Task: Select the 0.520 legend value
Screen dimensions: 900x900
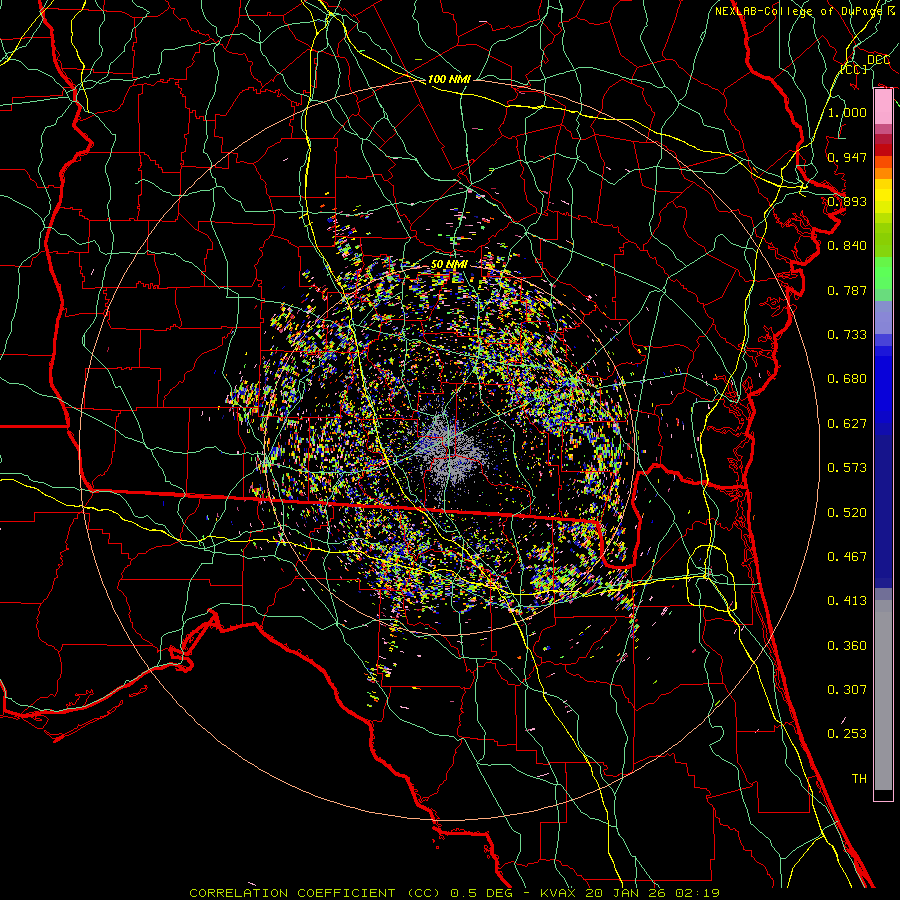Action: click(847, 513)
